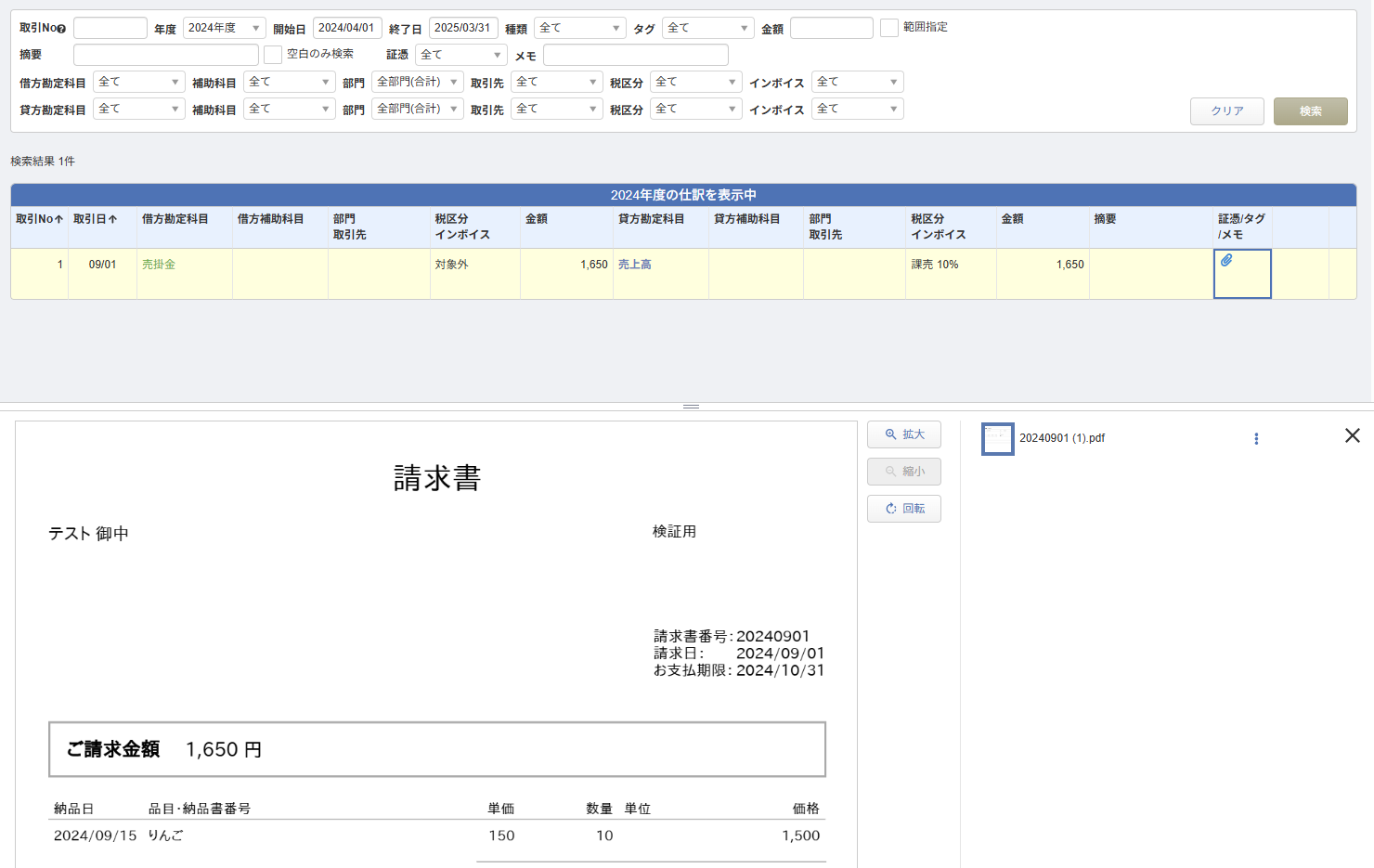Open the three-dot menu for 20240901 (1).pdf

tap(1256, 439)
